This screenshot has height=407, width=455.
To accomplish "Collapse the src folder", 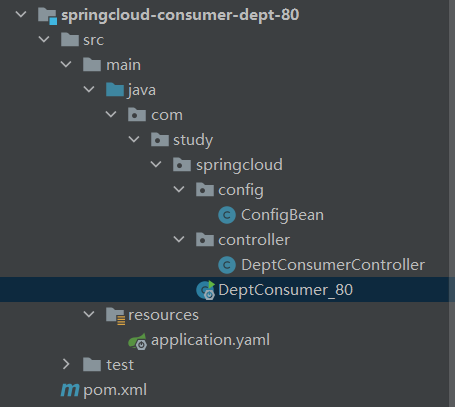I will point(44,39).
